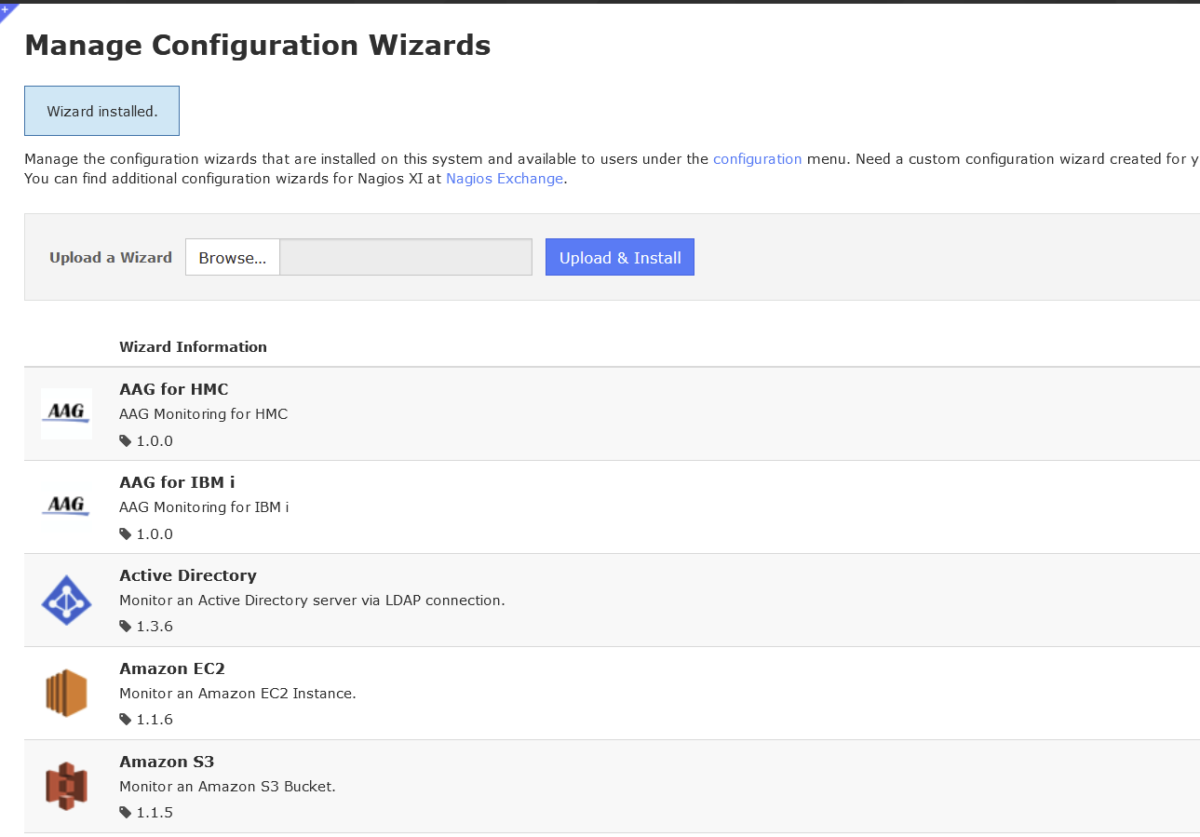Click the version tag icon beside 1.3.6

coord(124,626)
